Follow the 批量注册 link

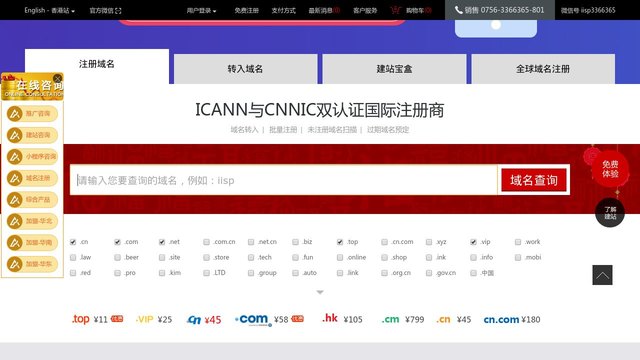(x=283, y=130)
